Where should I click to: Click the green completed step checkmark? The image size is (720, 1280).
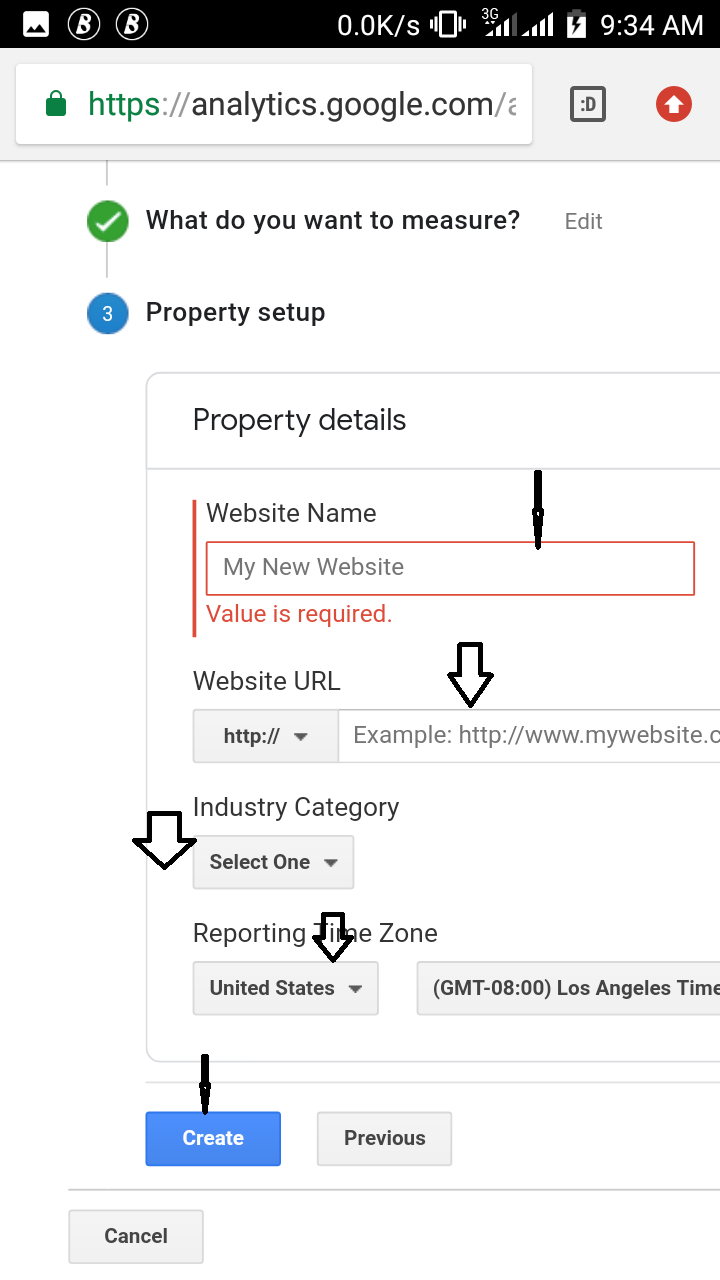107,221
